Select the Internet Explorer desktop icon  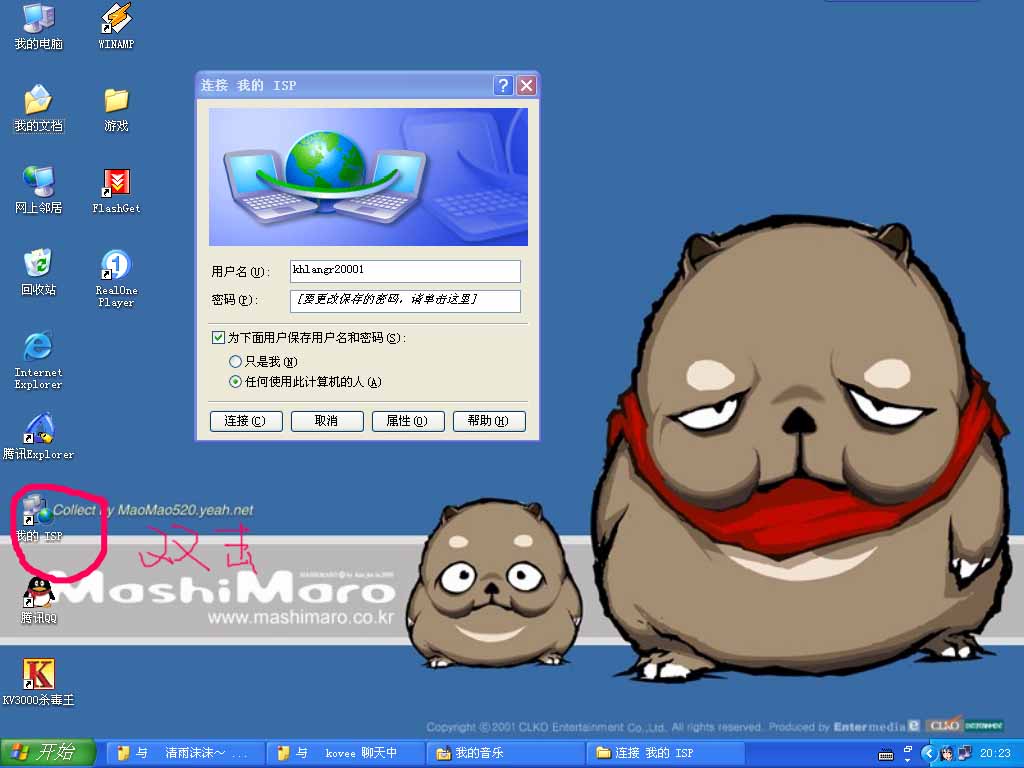pos(39,360)
